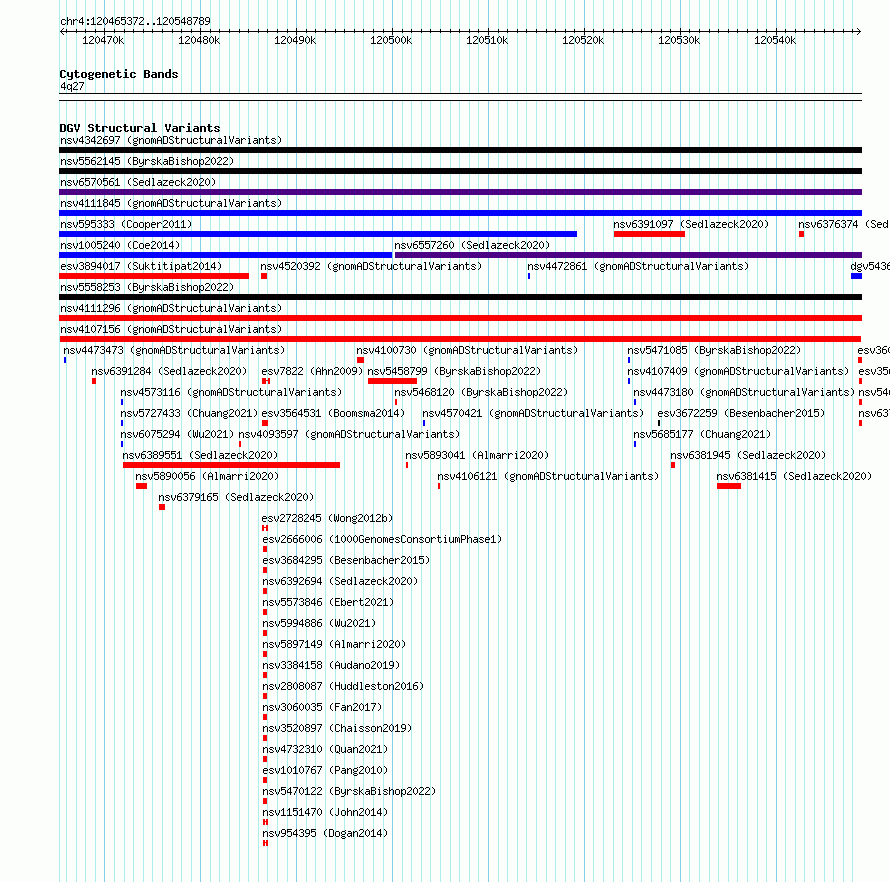Open variant nsv4111296 (gnomADStructuralVariants)
Screen dimensions: 890x882
tap(171, 308)
